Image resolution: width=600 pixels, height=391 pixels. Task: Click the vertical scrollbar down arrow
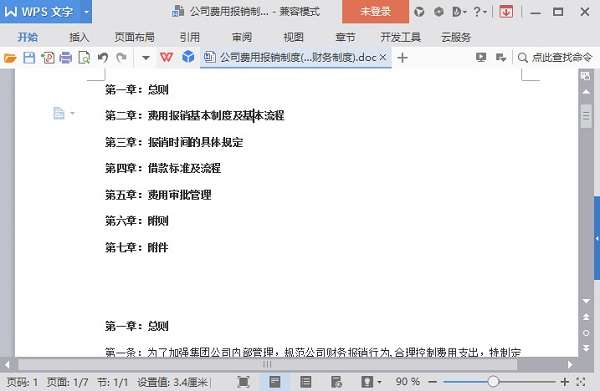(586, 301)
